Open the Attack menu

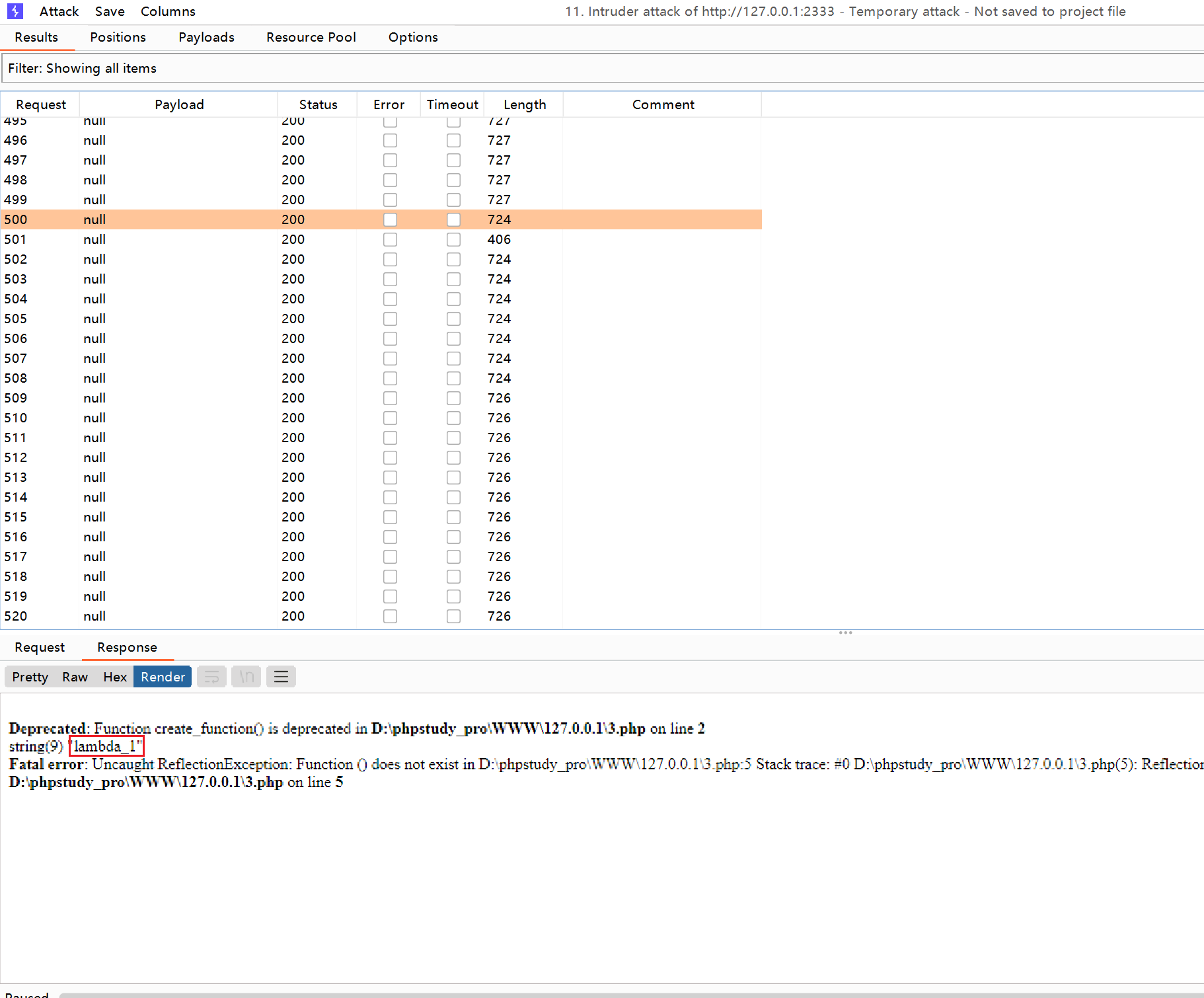coord(59,11)
